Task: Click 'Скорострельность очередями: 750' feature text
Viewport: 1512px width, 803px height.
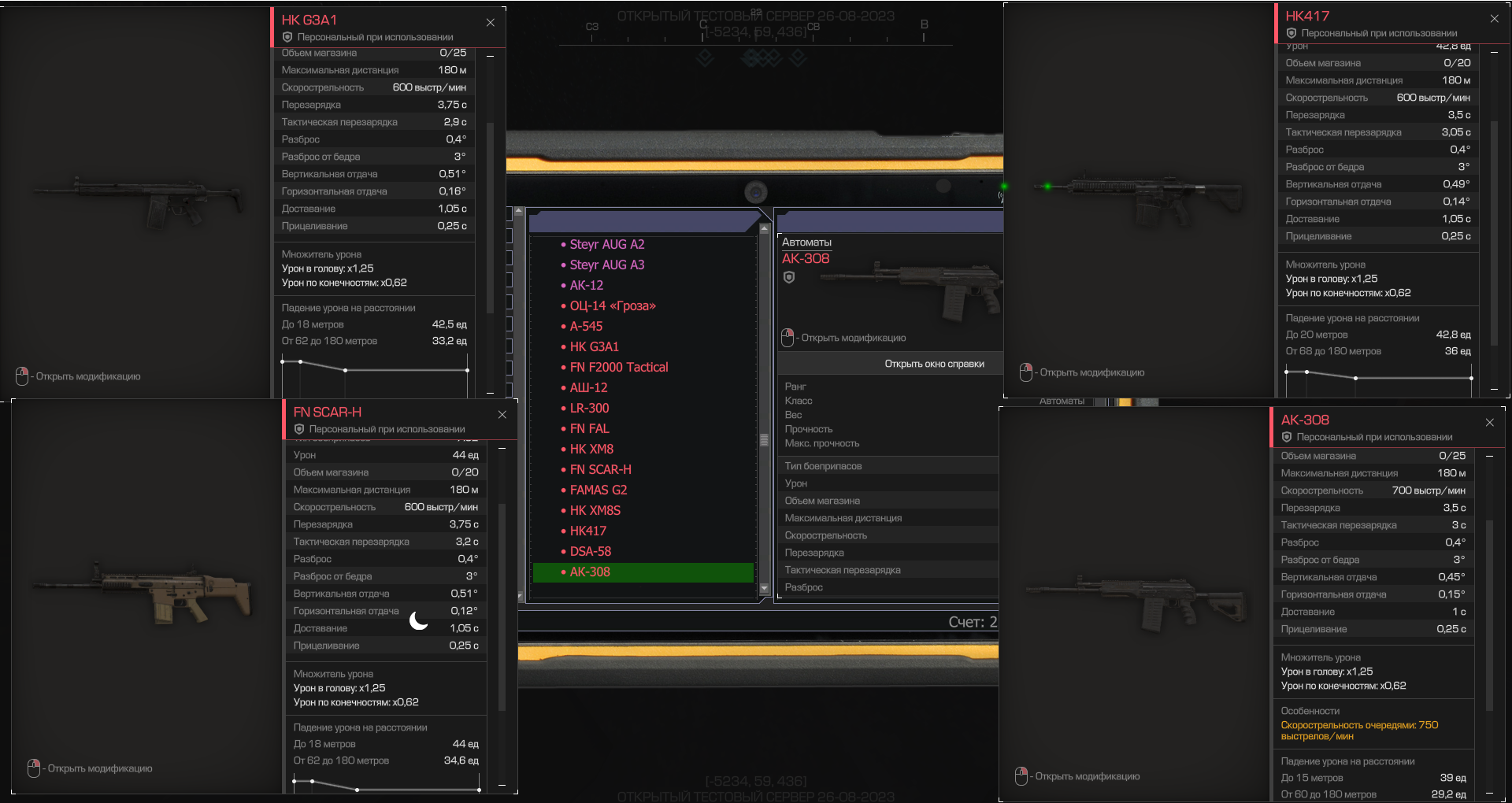Action: [1359, 731]
